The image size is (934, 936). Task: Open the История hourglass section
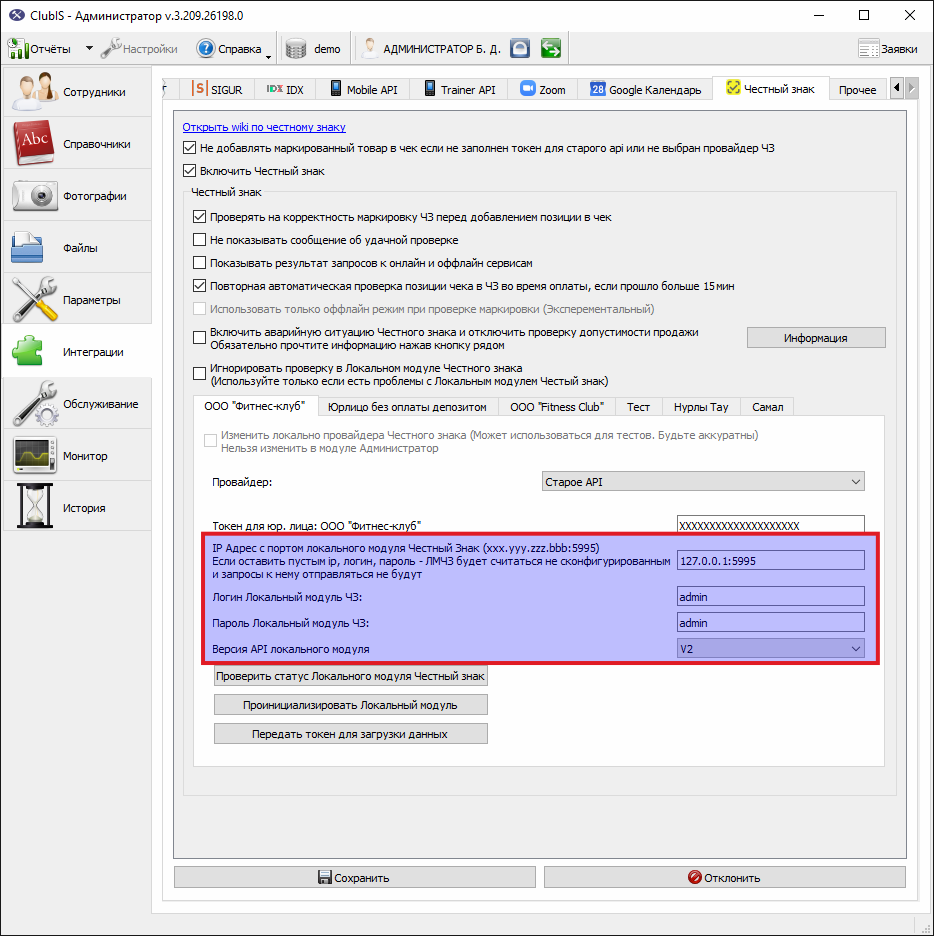(x=77, y=507)
